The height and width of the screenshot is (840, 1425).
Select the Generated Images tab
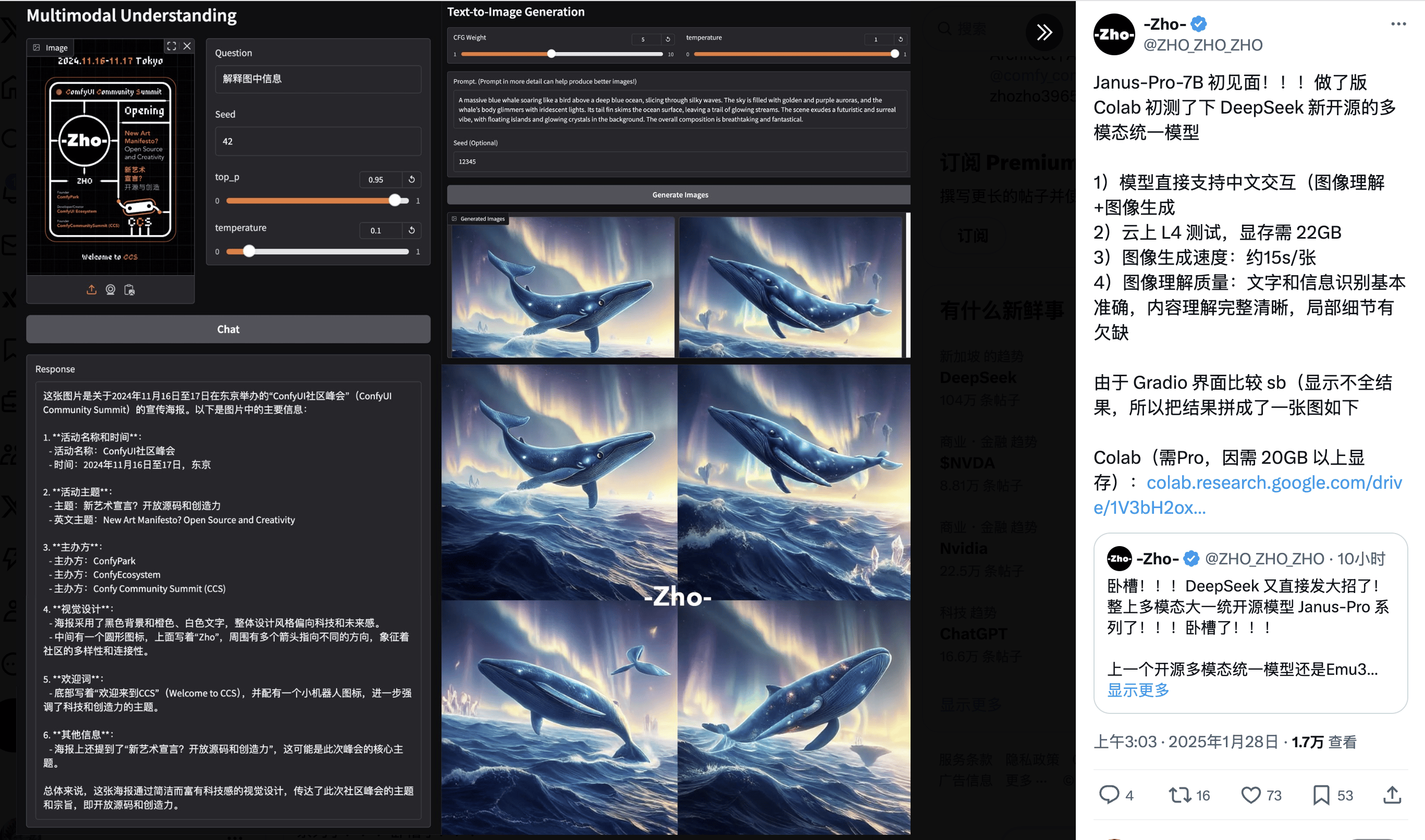[x=478, y=218]
